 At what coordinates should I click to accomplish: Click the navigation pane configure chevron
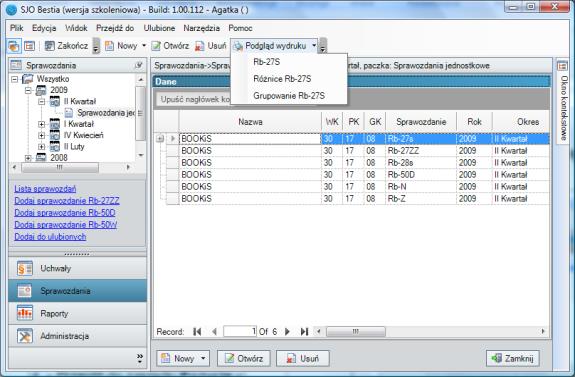coord(140,358)
